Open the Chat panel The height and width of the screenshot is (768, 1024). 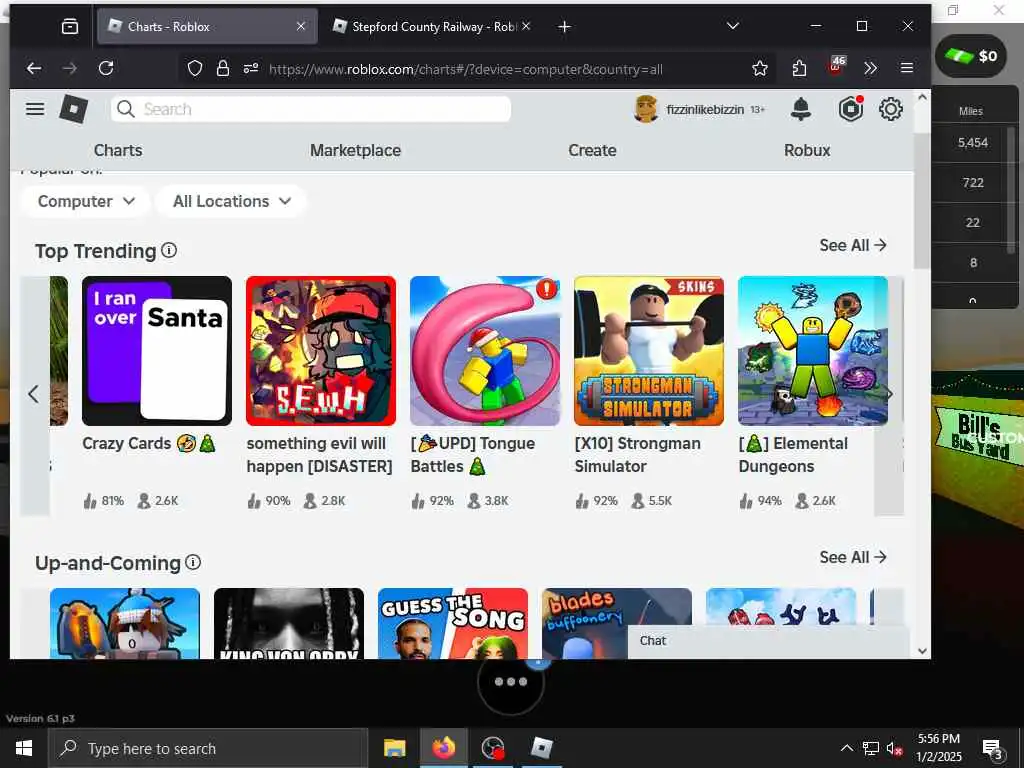tap(769, 641)
